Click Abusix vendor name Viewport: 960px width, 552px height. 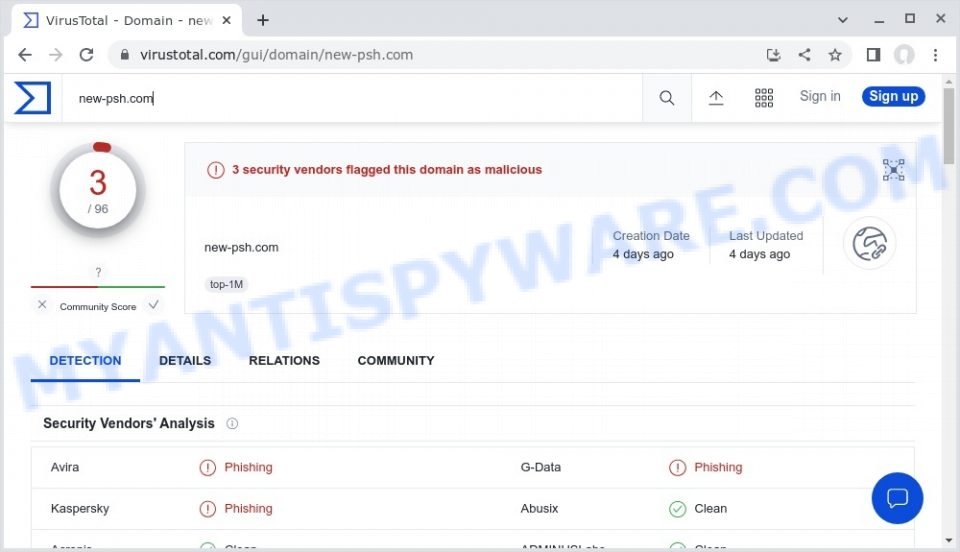pyautogui.click(x=539, y=509)
